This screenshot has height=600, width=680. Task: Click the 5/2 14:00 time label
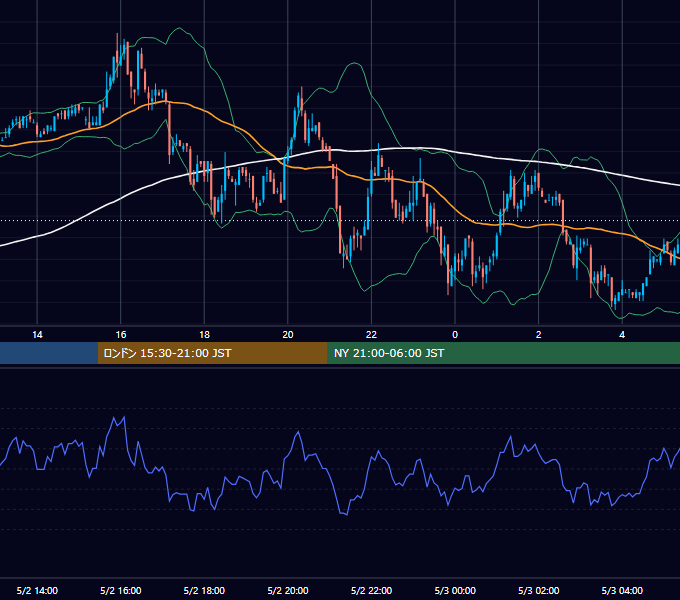pos(37,590)
